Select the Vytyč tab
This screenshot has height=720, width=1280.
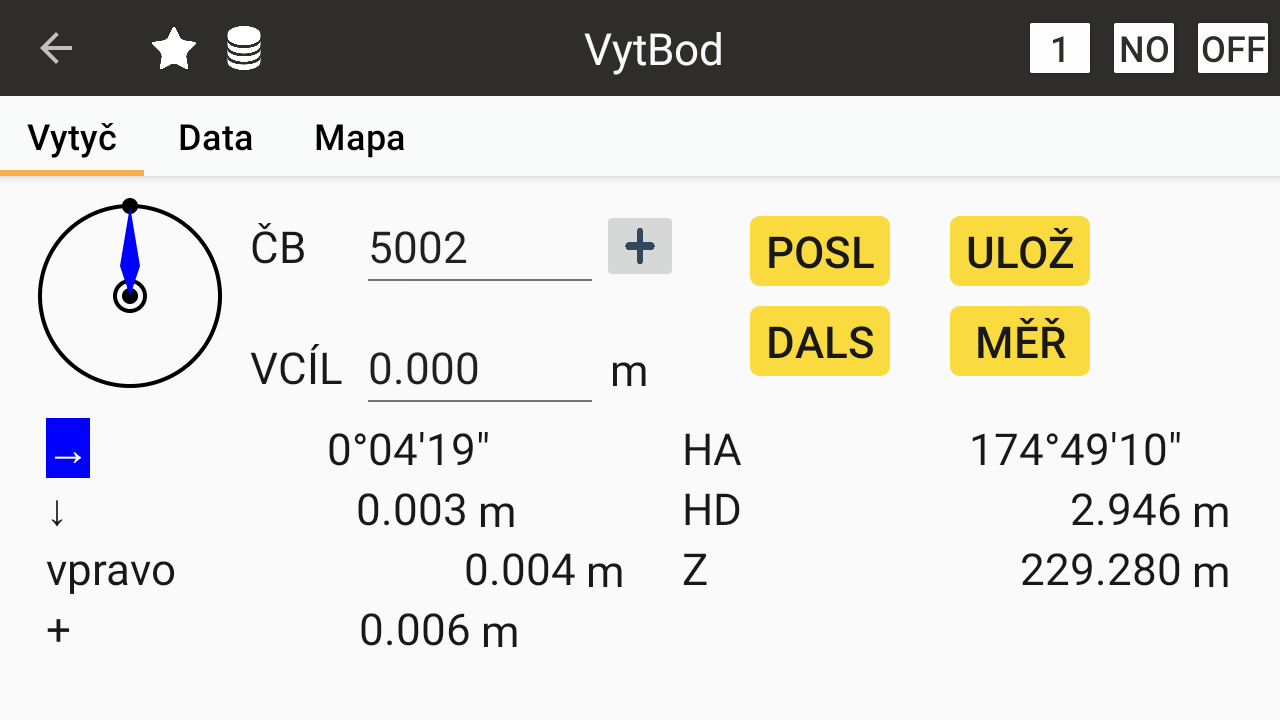pyautogui.click(x=72, y=138)
